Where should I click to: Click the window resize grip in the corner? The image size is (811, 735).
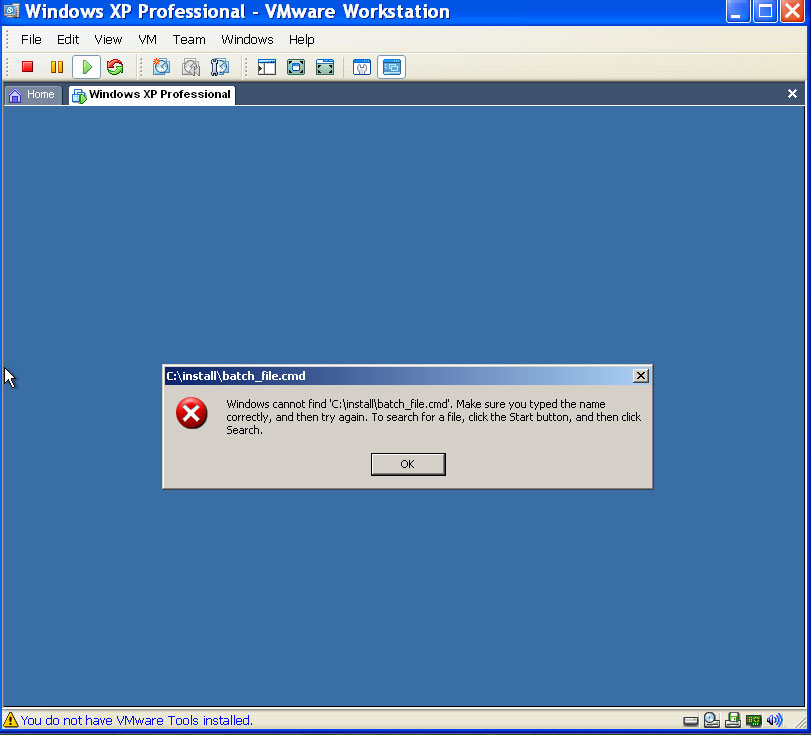pos(801,722)
